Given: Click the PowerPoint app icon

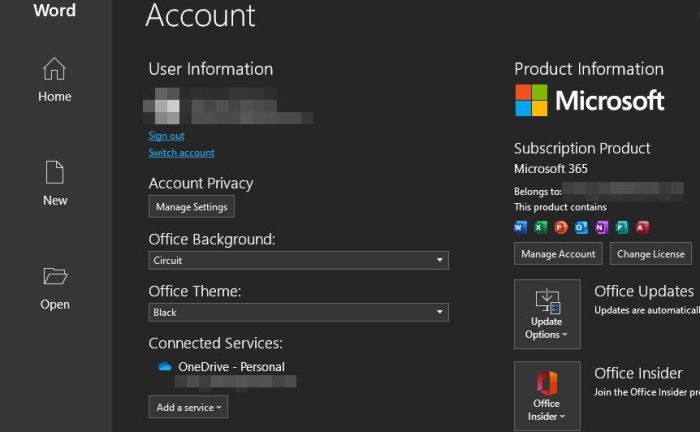Looking at the screenshot, I should (561, 227).
